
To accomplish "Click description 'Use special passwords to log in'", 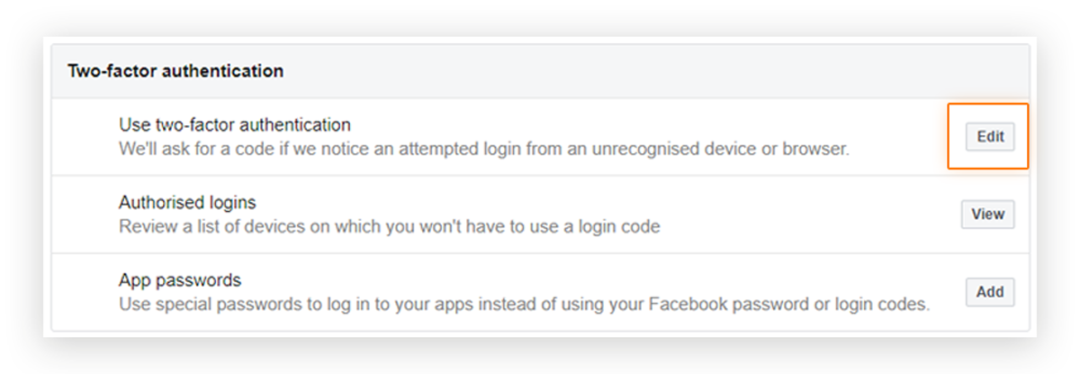I will click(524, 304).
